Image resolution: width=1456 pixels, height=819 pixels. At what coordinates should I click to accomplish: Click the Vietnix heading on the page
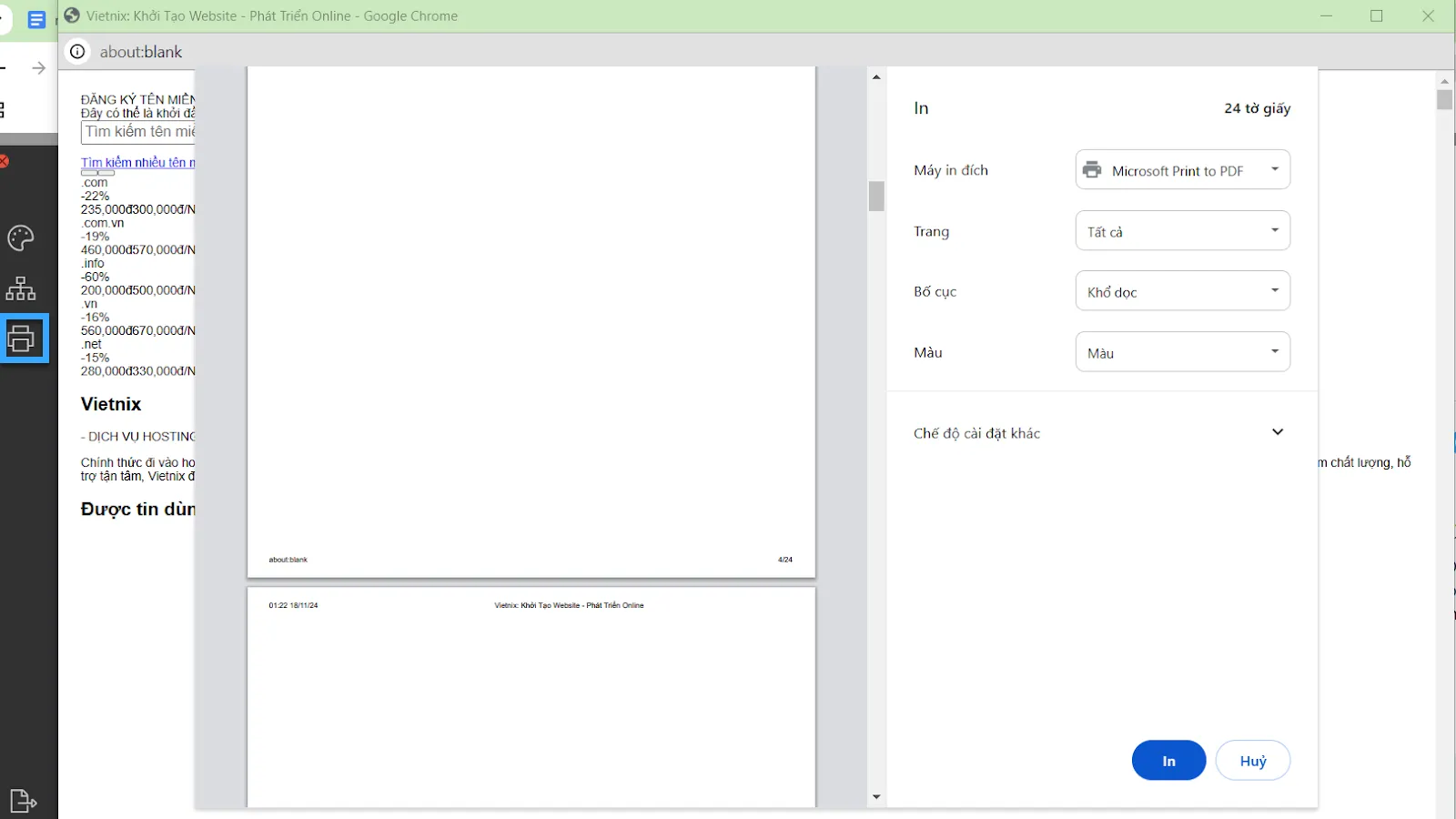pos(111,404)
